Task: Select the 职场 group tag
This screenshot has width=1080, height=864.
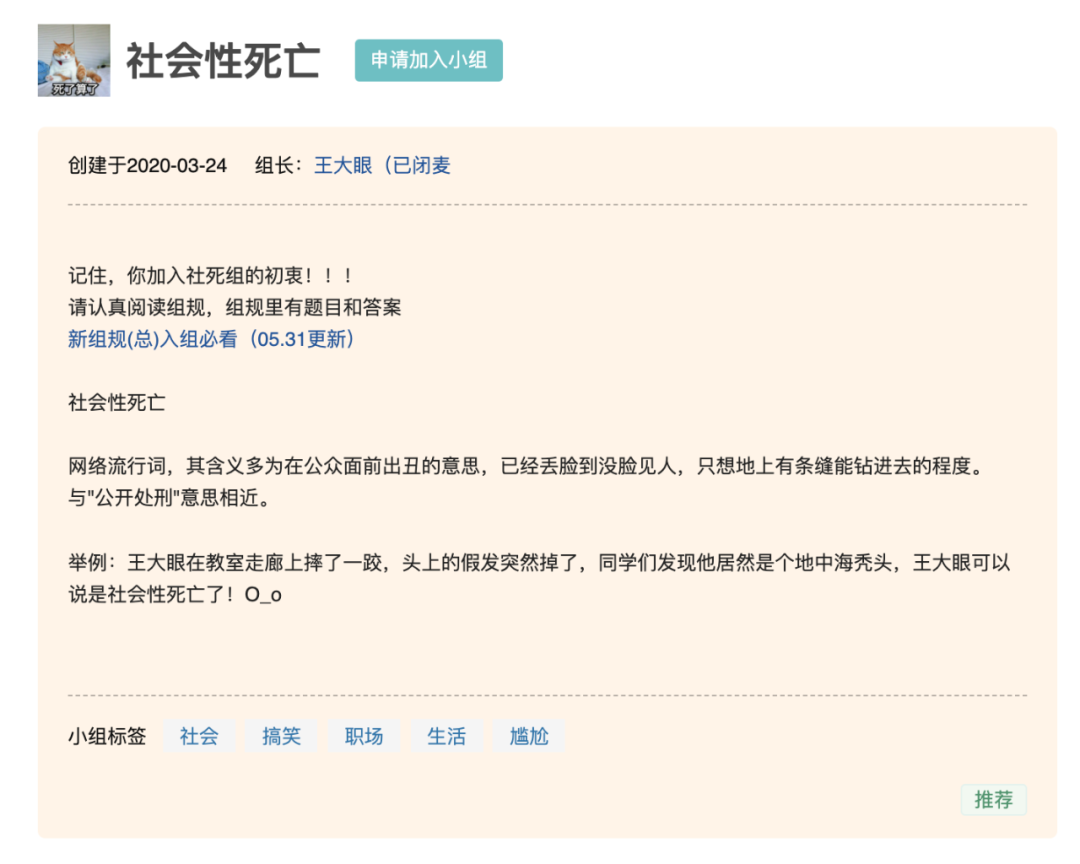Action: pos(364,736)
